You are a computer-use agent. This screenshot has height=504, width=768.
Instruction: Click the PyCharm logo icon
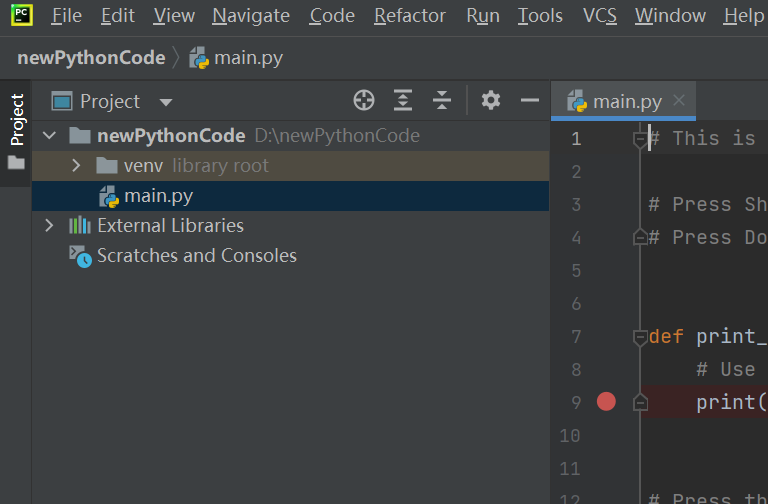20,15
